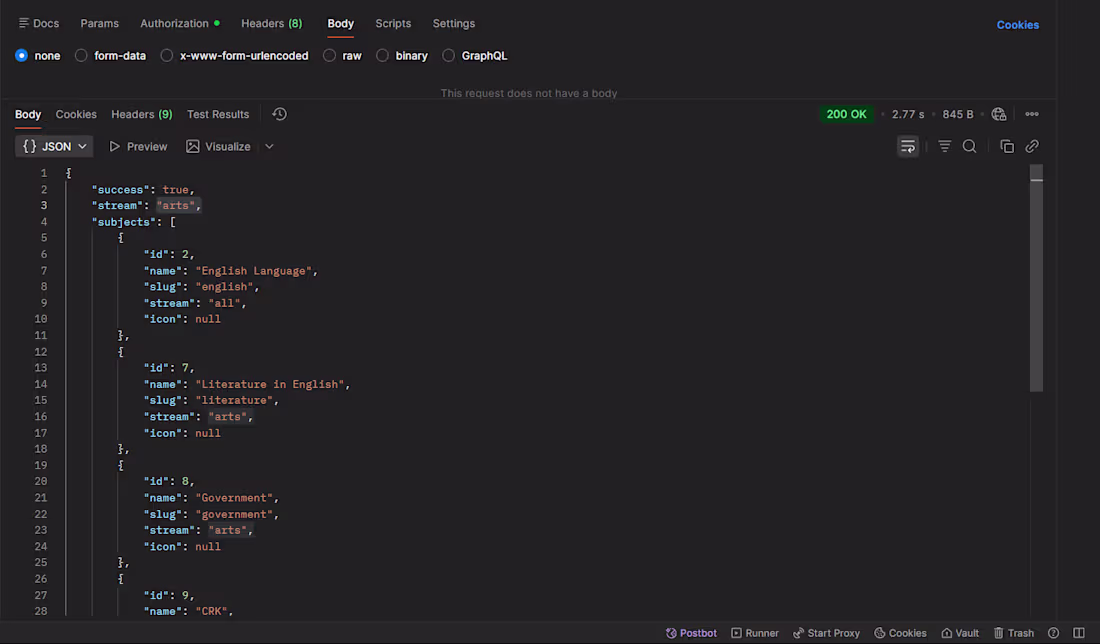Open response Headers (9) tab

pos(142,114)
